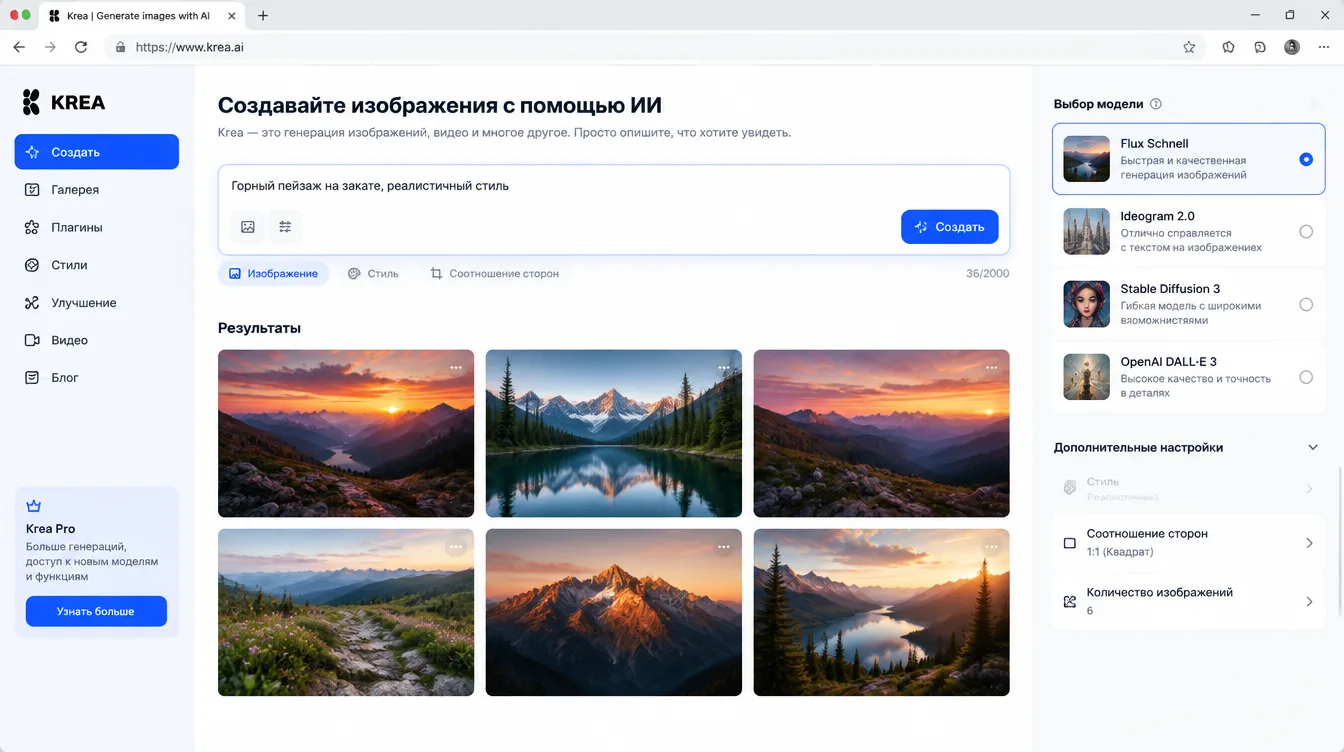The height and width of the screenshot is (752, 1344).
Task: Select the Ideogram 2.0 radio button
Action: [1306, 232]
